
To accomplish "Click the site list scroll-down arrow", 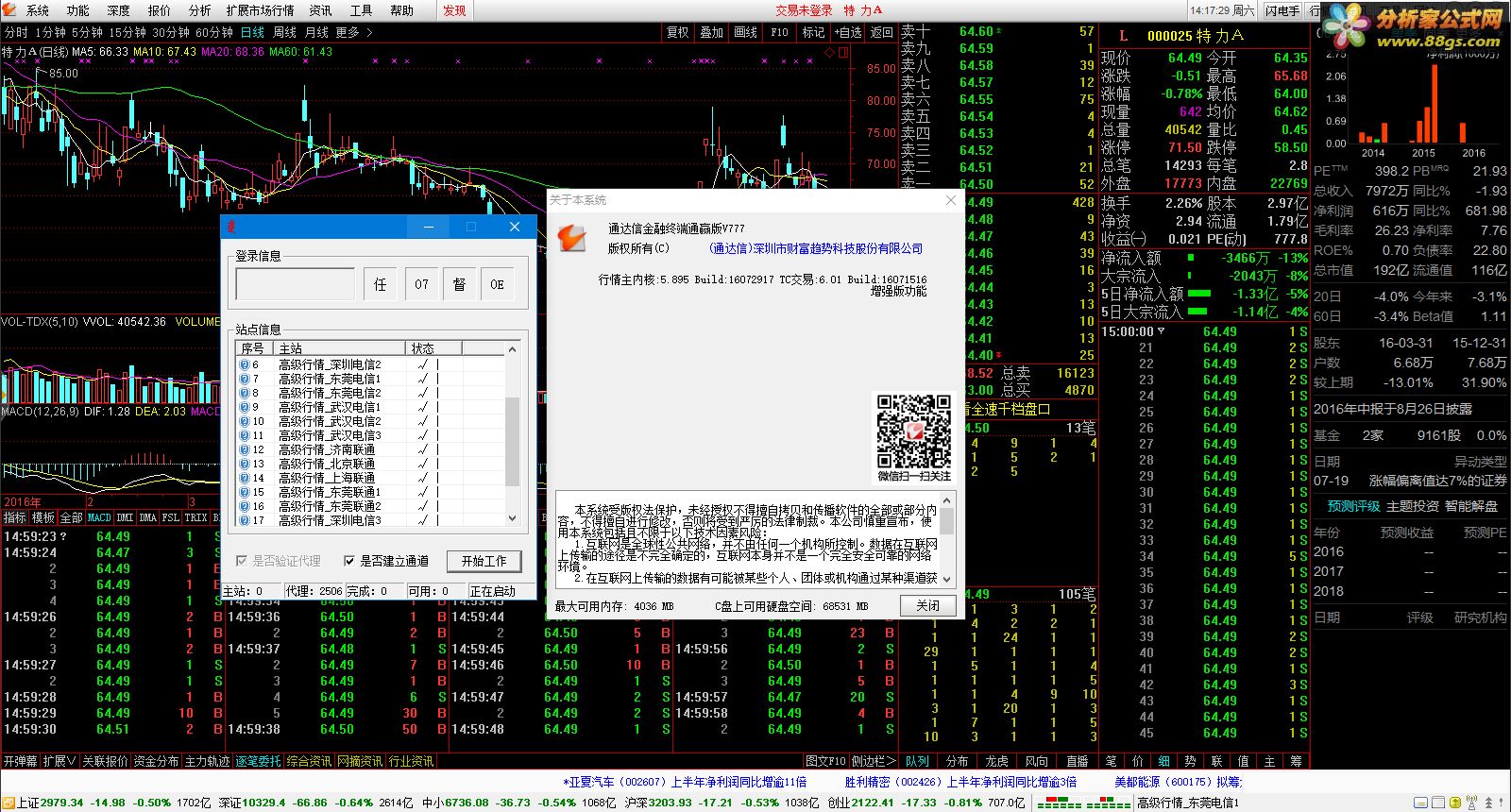I will coord(513,518).
